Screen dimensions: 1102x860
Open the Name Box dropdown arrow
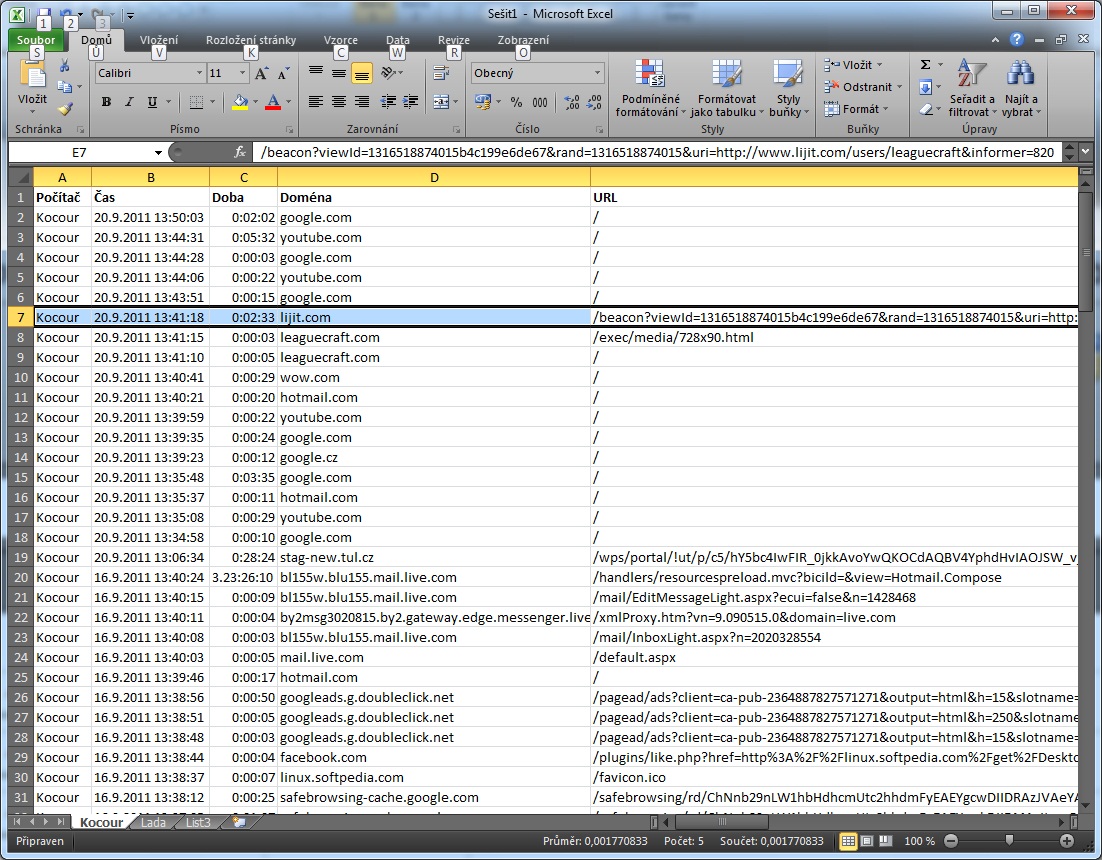pos(158,152)
